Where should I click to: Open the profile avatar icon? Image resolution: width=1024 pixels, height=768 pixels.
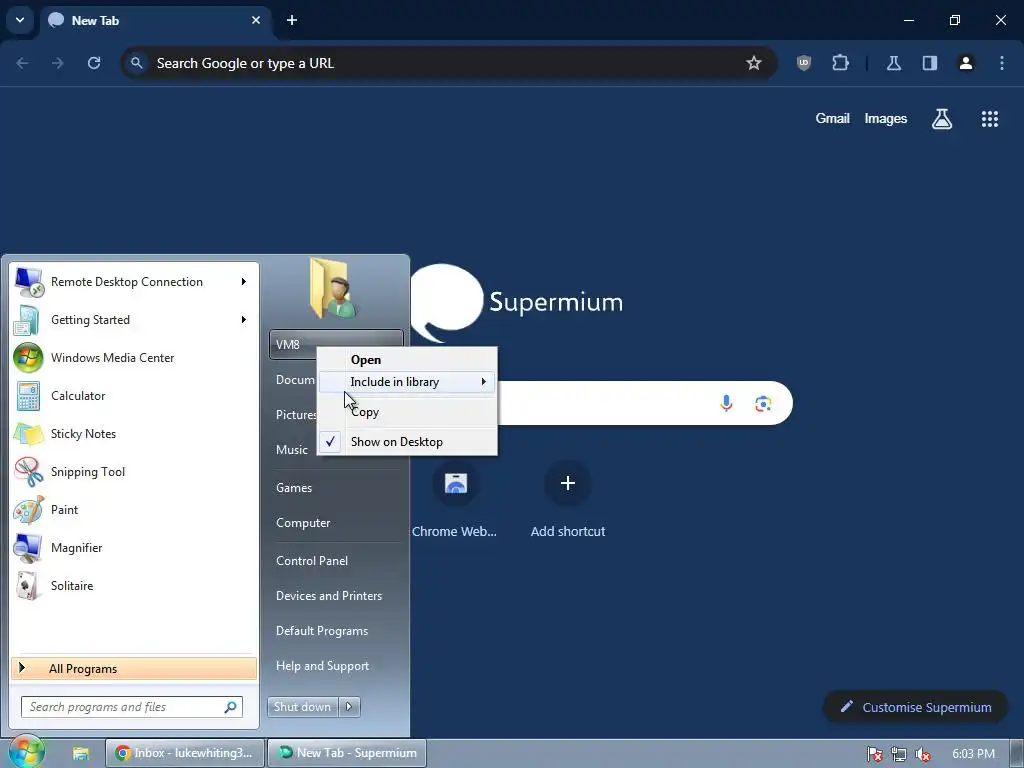point(966,63)
